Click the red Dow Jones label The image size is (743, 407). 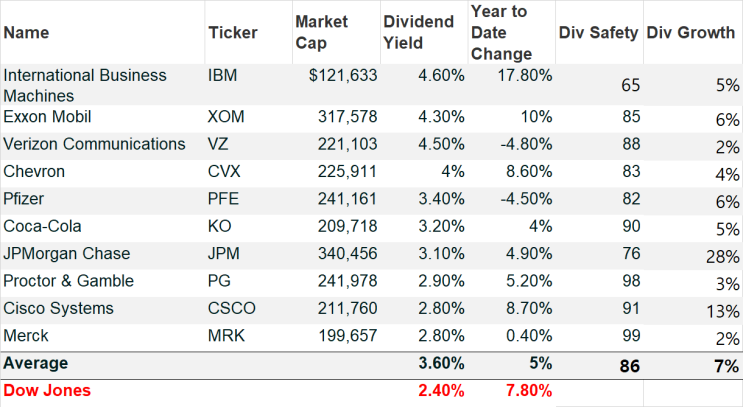click(47, 390)
